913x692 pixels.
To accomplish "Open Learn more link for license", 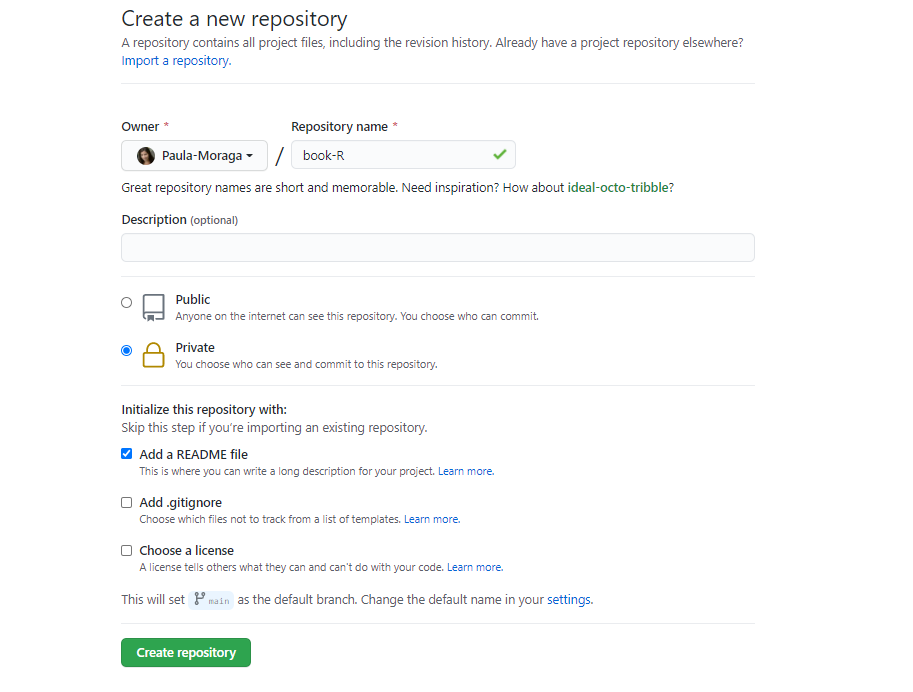I will [475, 567].
